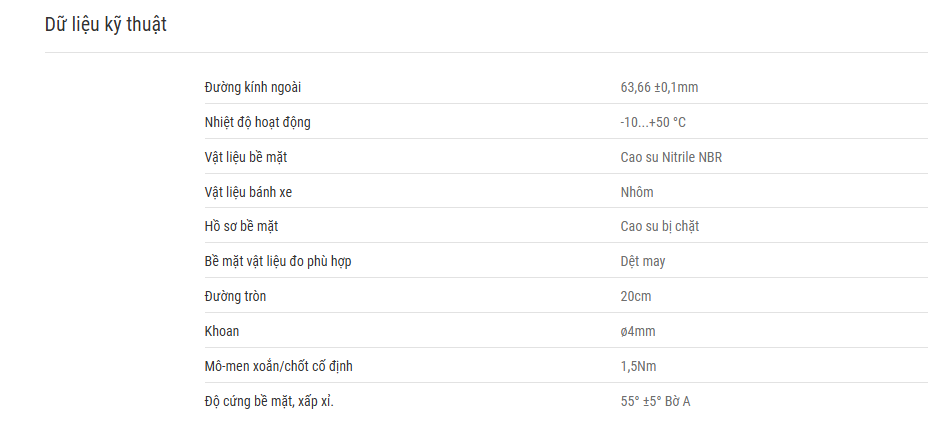This screenshot has height=440, width=928.
Task: Select the 'Nhiệt độ hoạt động' row label
Action: click(257, 123)
